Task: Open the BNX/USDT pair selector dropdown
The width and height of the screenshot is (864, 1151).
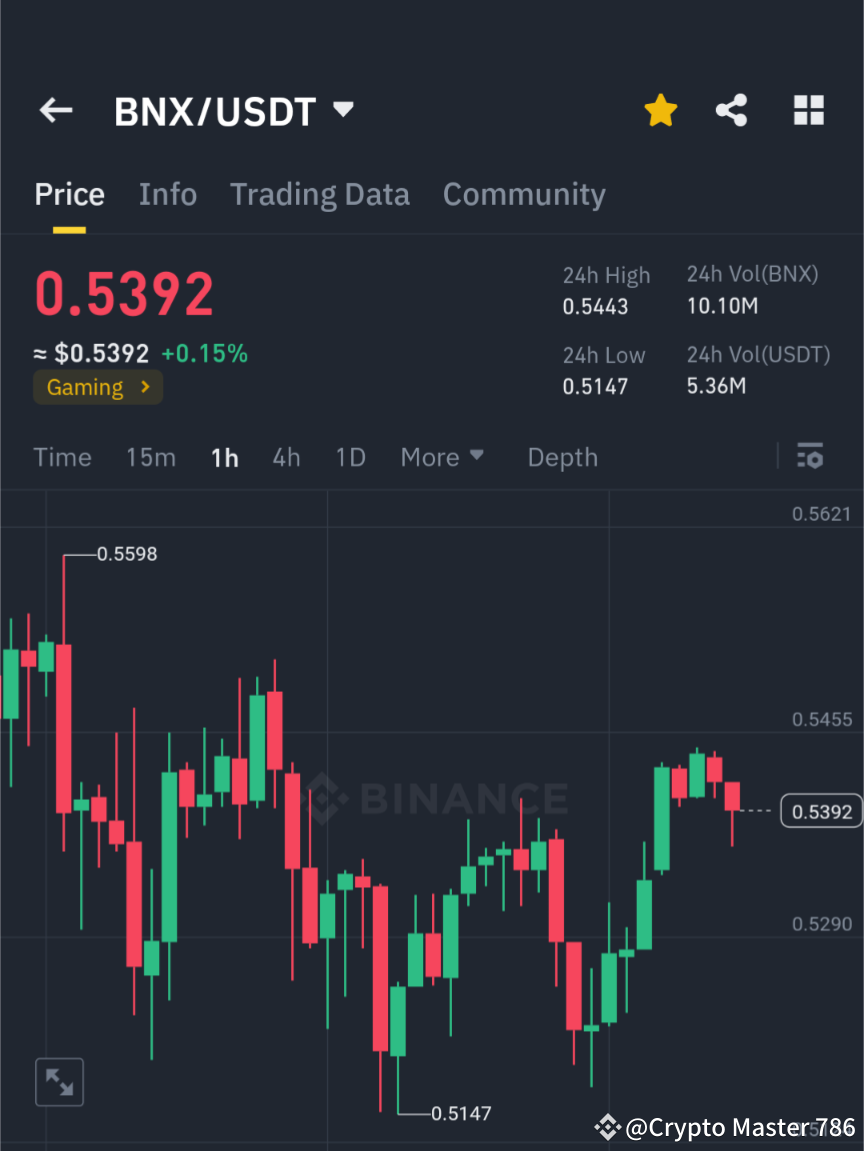Action: pos(341,111)
